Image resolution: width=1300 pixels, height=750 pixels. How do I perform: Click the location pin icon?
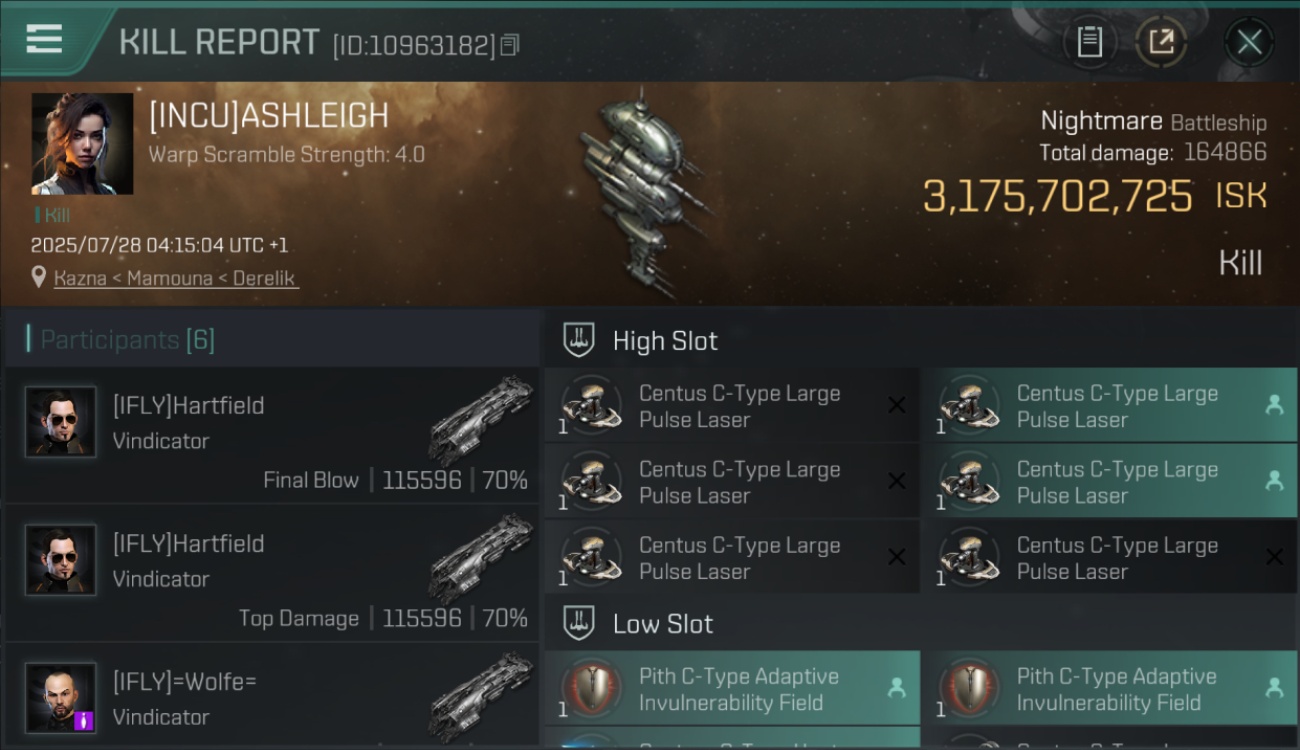pos(39,277)
